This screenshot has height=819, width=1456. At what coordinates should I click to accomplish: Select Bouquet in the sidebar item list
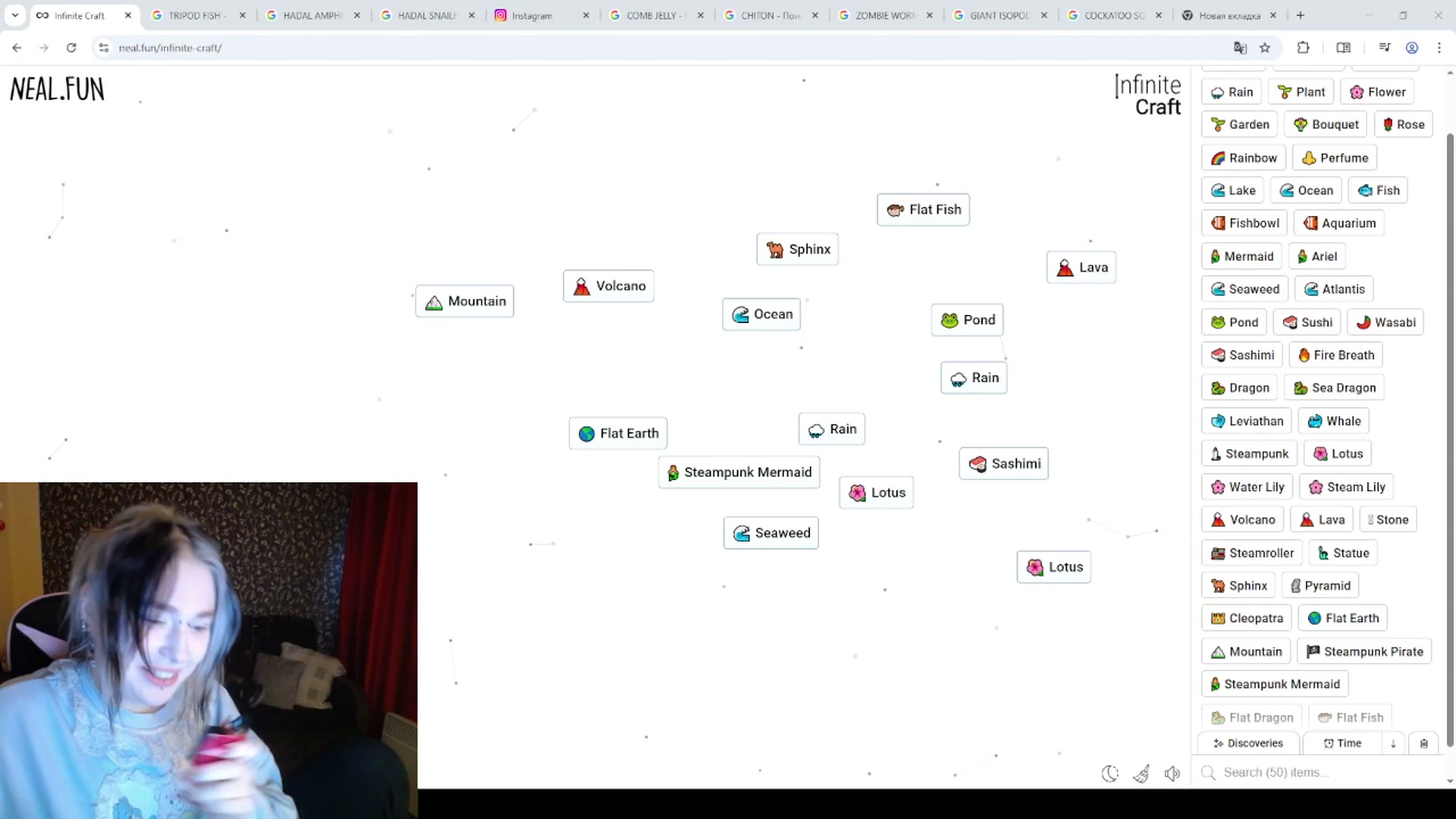click(x=1326, y=124)
